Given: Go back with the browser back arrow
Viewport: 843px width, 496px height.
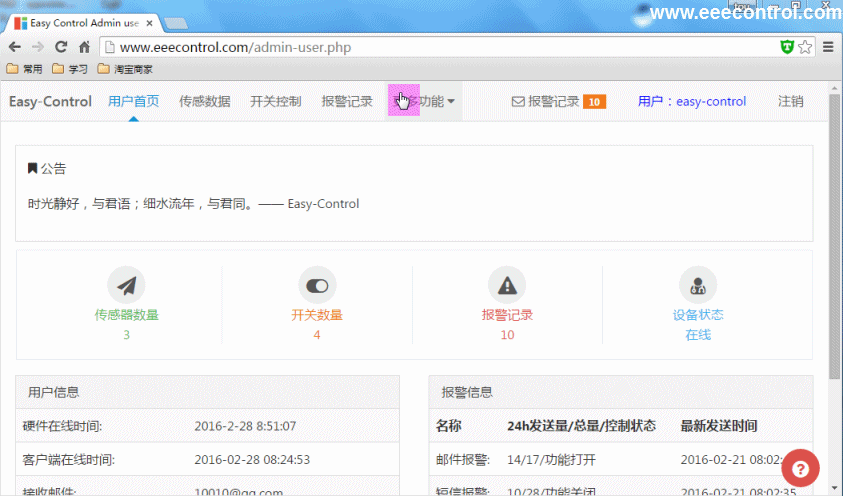Looking at the screenshot, I should 15,47.
